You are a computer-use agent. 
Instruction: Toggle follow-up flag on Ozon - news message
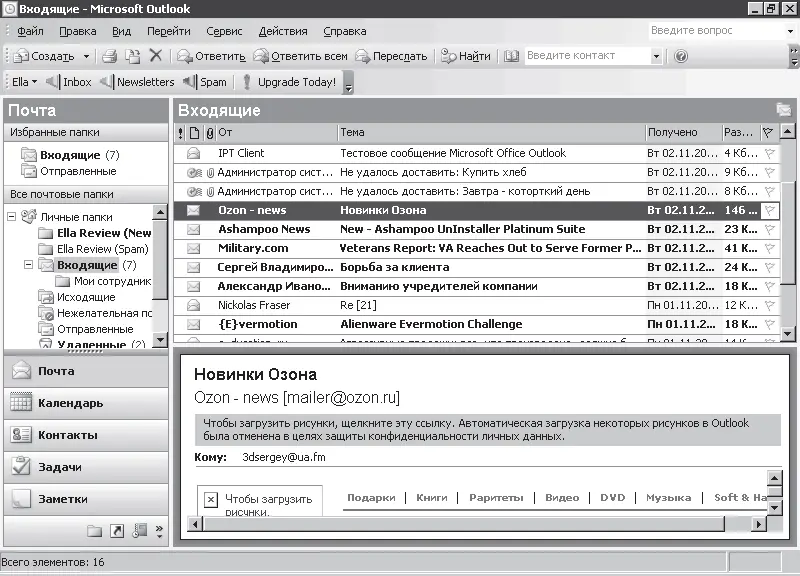(768, 211)
